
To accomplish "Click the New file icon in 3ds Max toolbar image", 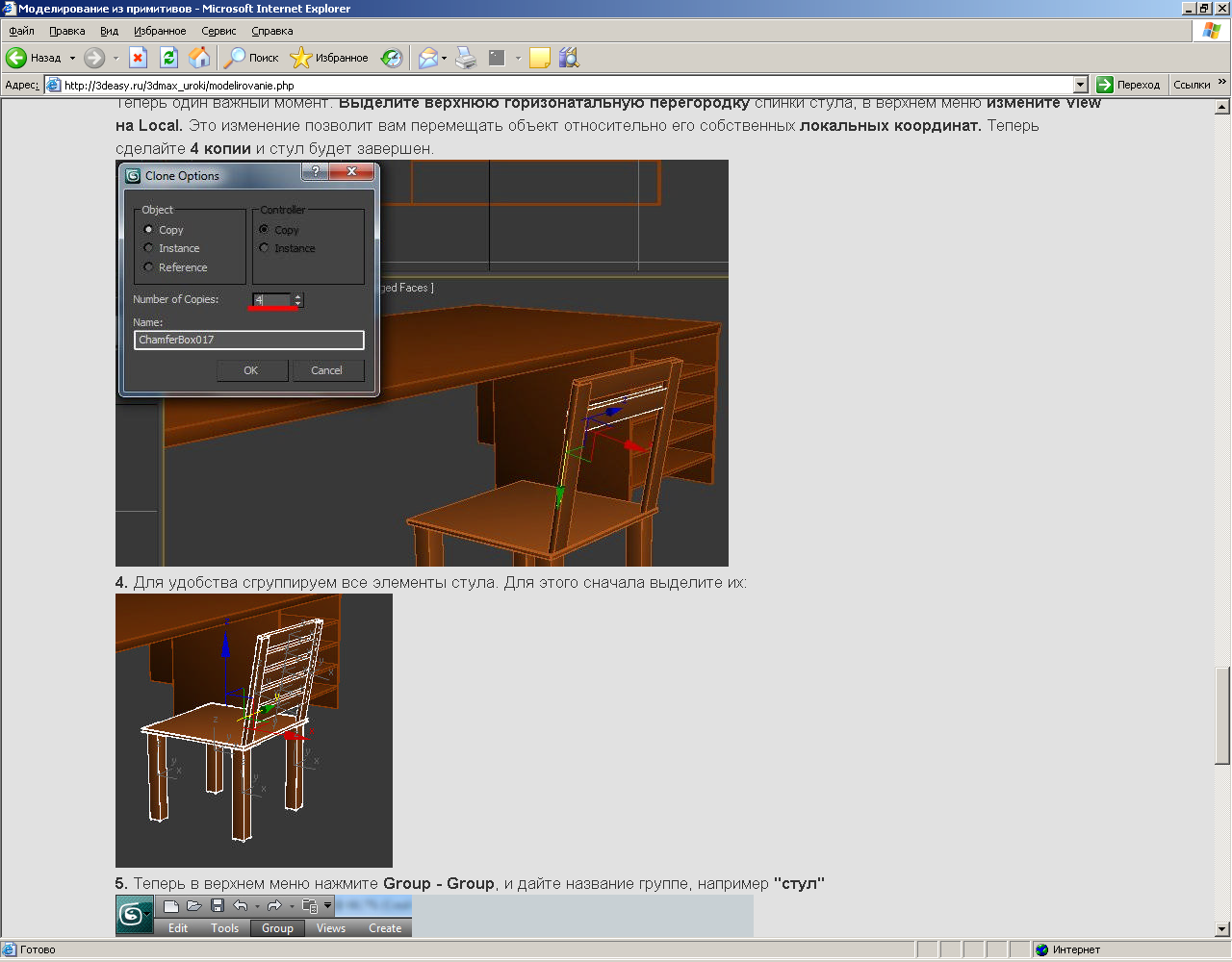I will click(171, 905).
